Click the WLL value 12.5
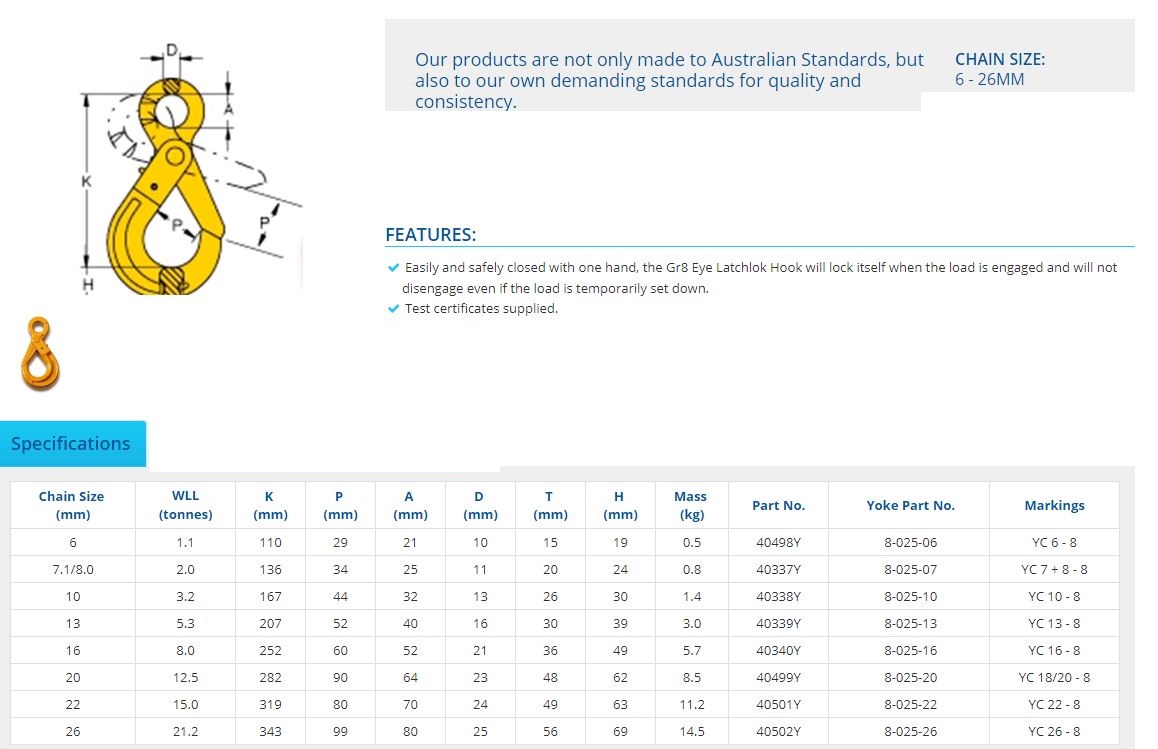This screenshot has height=749, width=1158. (185, 677)
